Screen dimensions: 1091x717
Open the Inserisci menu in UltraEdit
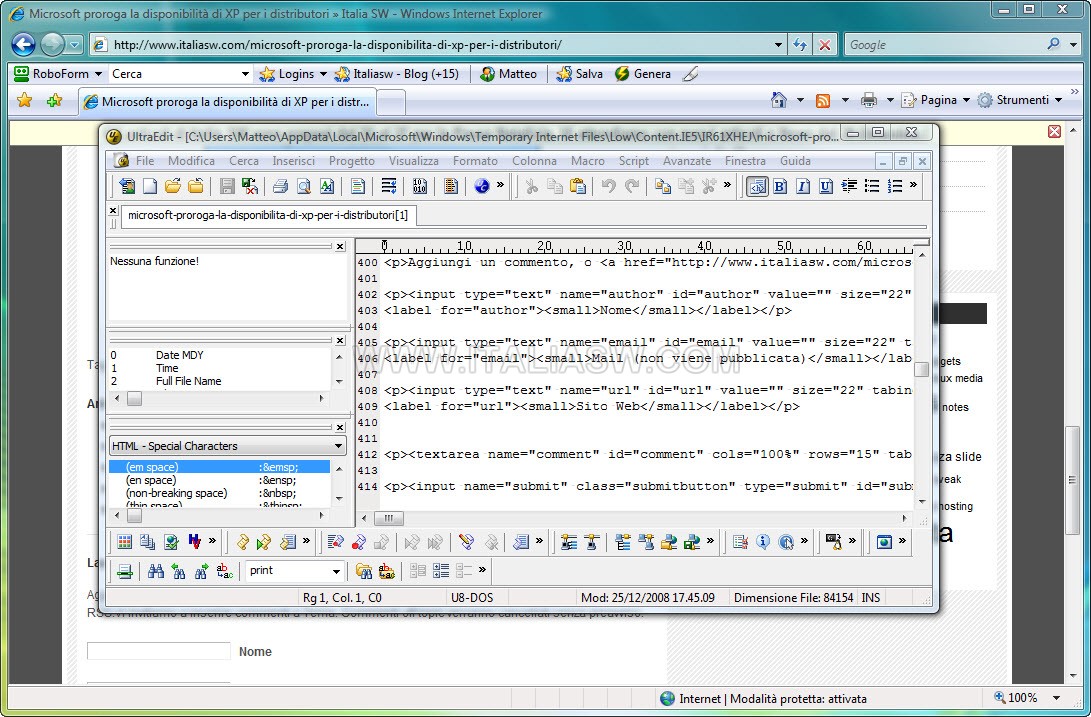click(x=294, y=161)
